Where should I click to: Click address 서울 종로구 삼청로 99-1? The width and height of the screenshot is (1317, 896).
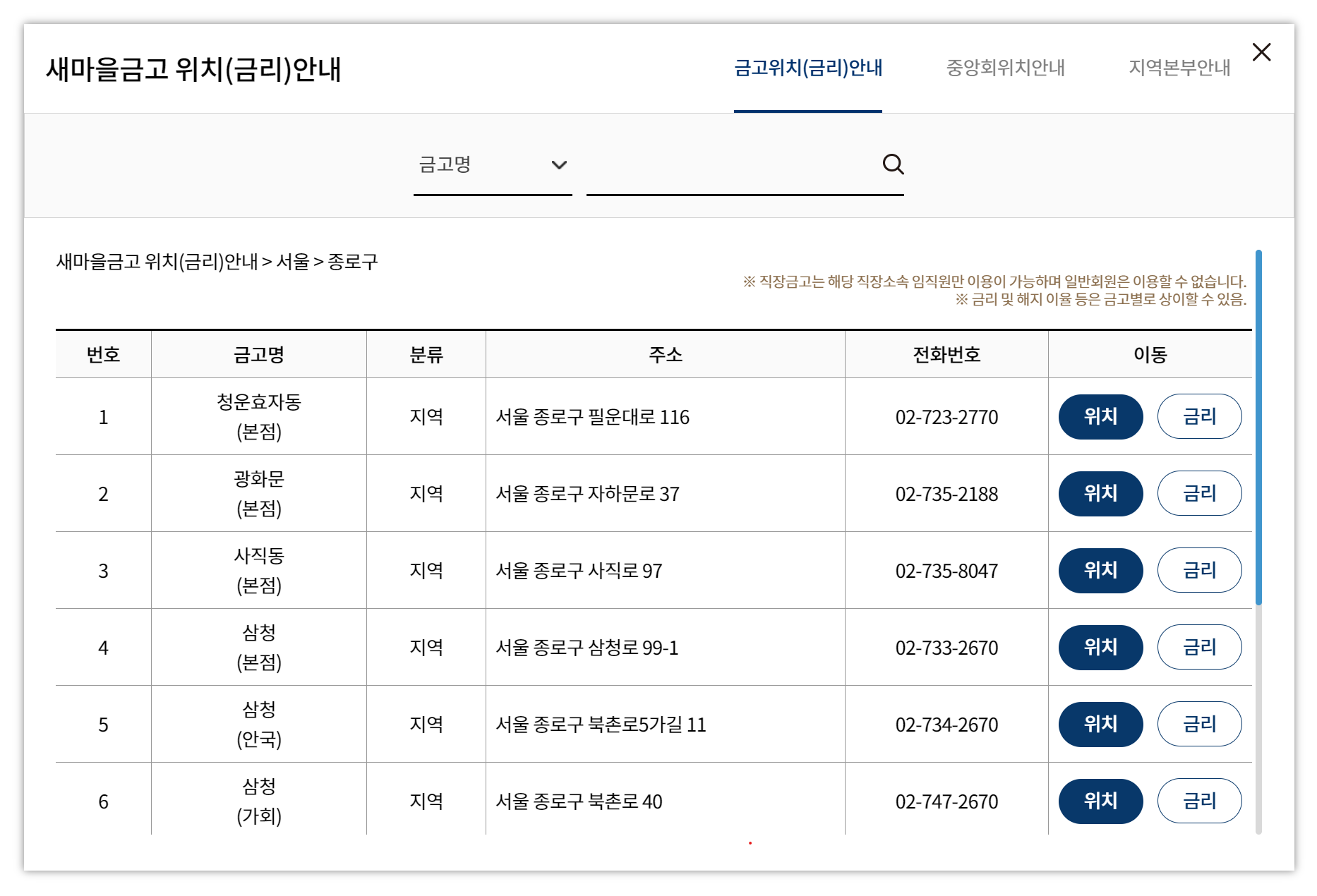(x=587, y=648)
